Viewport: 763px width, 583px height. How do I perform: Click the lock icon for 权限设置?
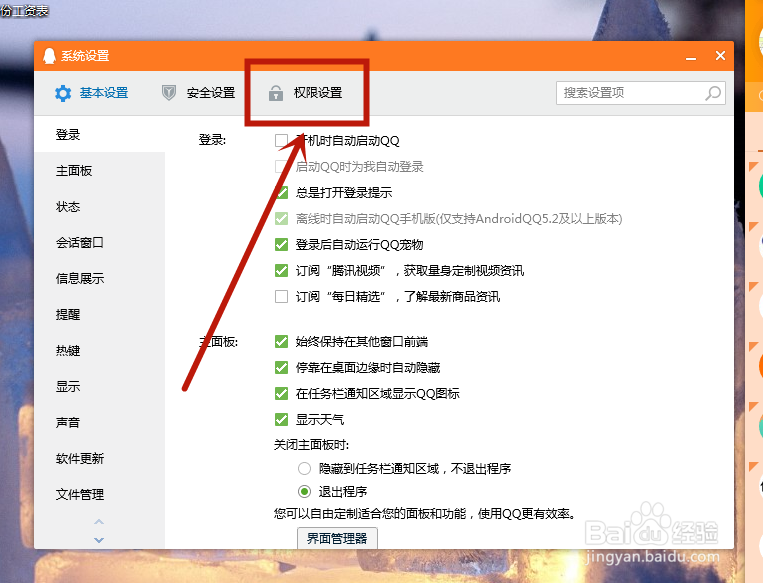(276, 93)
